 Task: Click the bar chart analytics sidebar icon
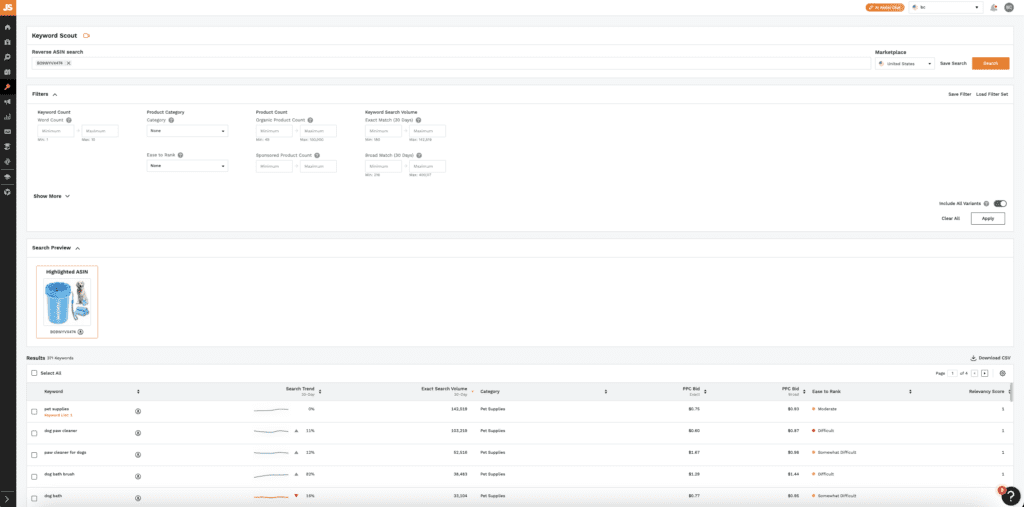point(7,116)
